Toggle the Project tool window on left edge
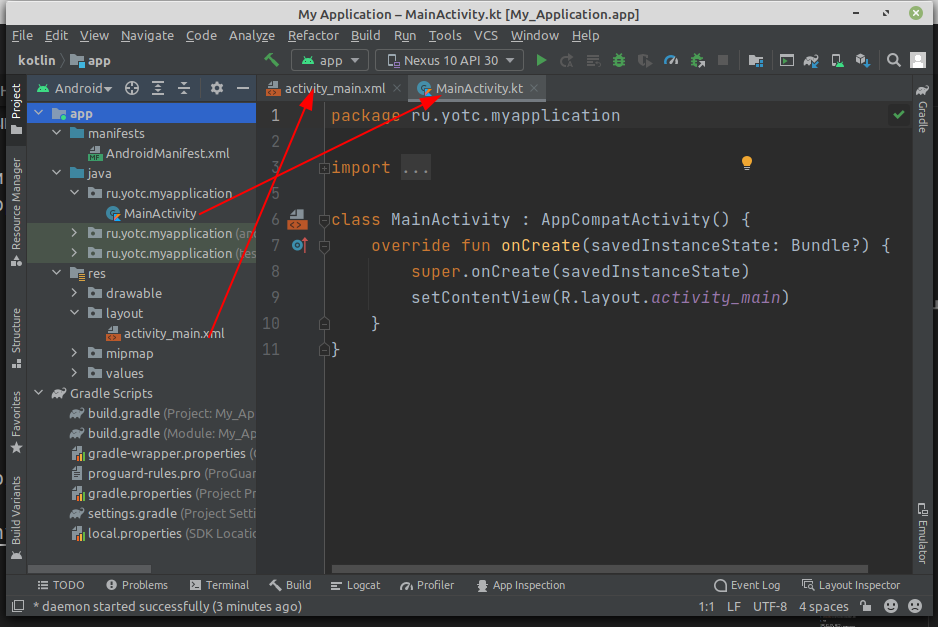 (x=15, y=110)
